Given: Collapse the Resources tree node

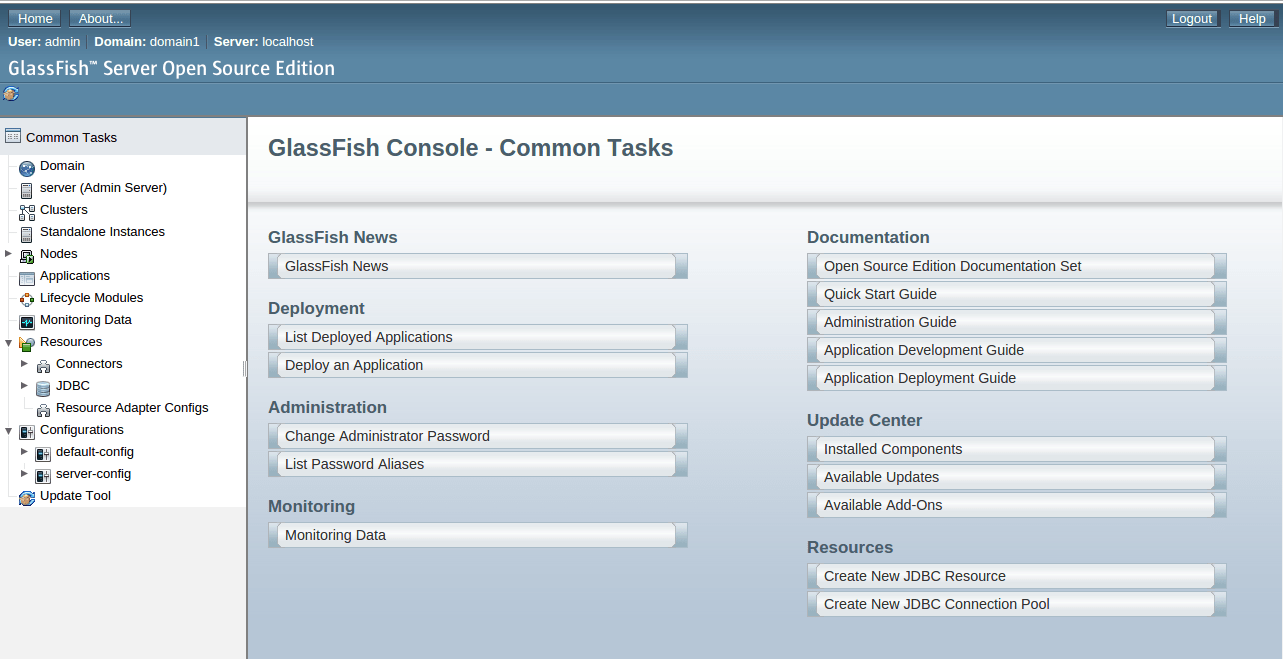Looking at the screenshot, I should (8, 342).
